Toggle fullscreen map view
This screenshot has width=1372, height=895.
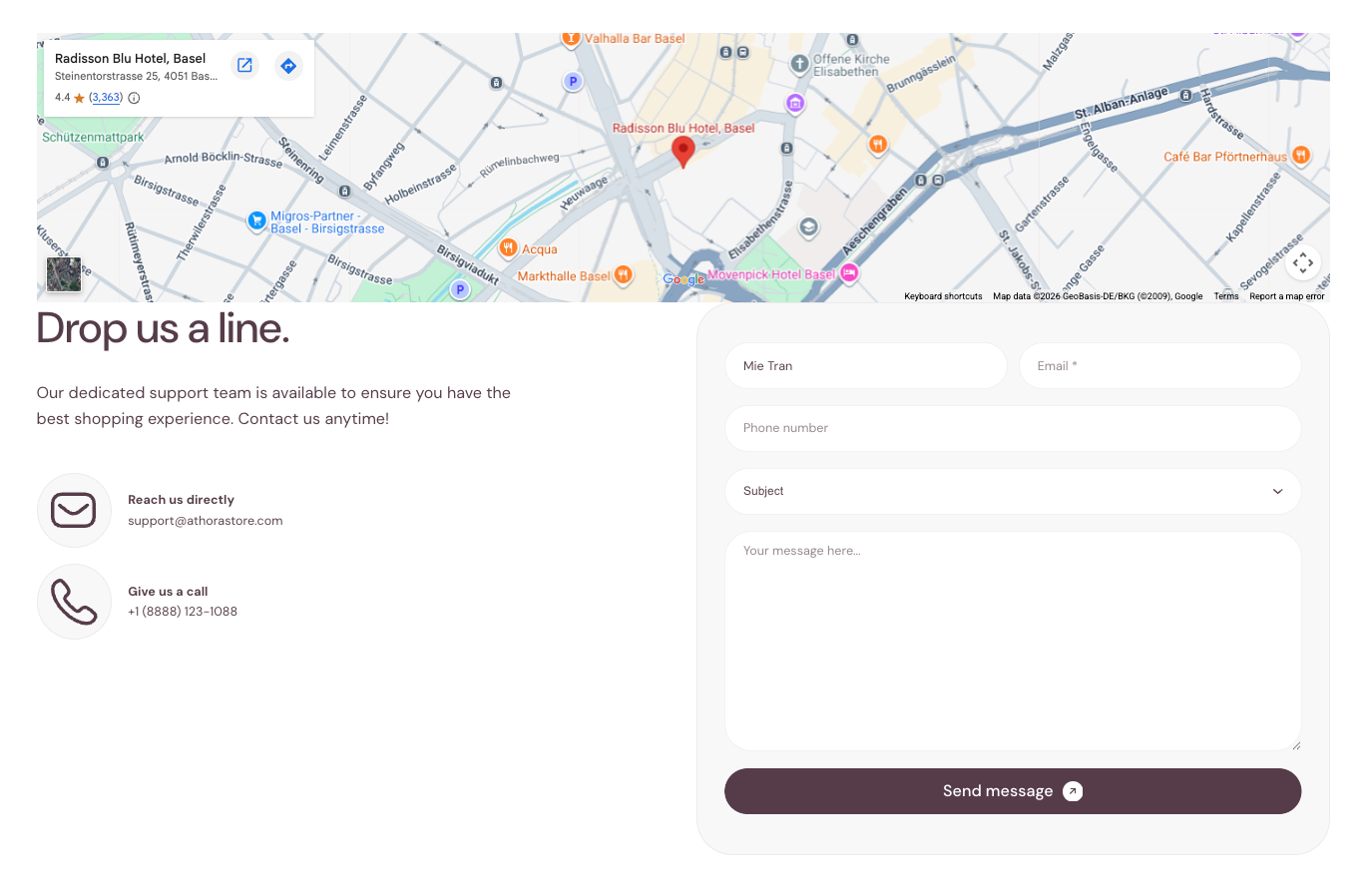click(1302, 262)
